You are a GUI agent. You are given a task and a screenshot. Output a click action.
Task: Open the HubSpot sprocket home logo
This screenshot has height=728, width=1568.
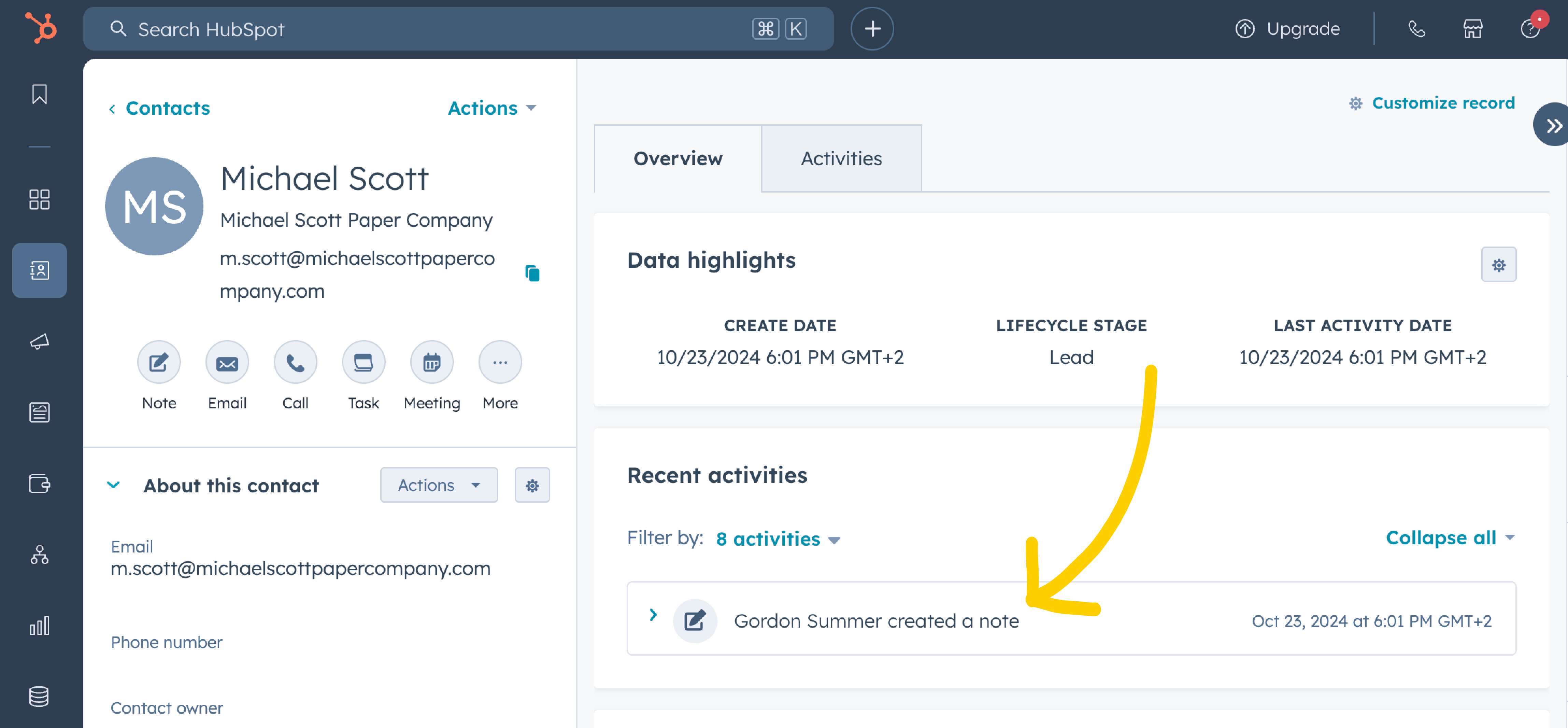[41, 28]
